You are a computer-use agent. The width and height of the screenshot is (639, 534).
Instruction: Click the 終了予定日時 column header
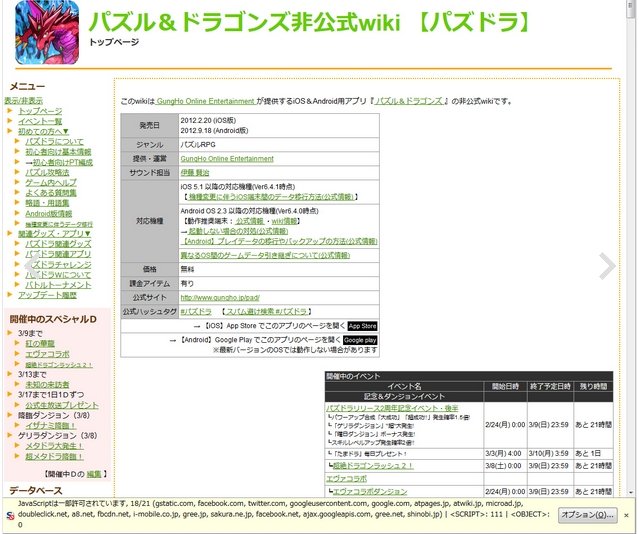(550, 386)
